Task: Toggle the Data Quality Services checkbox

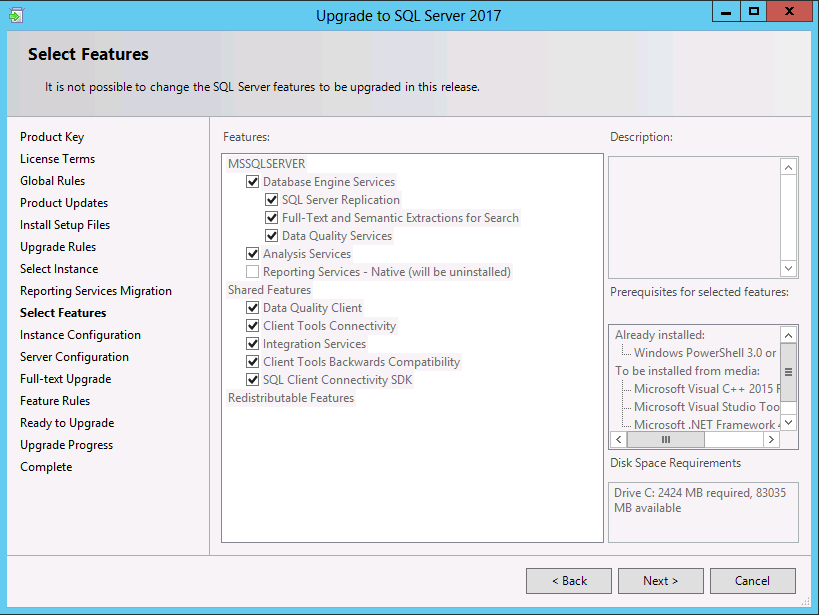Action: (272, 236)
